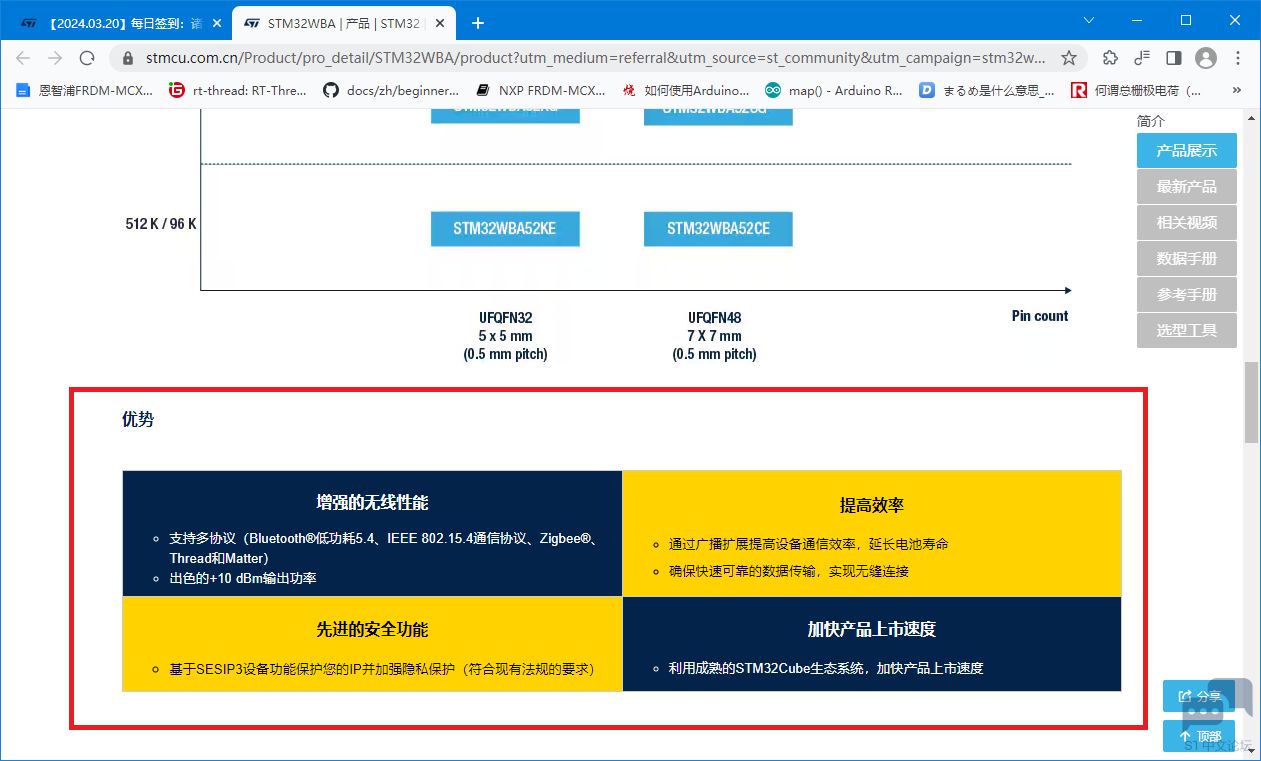The width and height of the screenshot is (1261, 761).
Task: Go forward to the next page
Action: (55, 58)
